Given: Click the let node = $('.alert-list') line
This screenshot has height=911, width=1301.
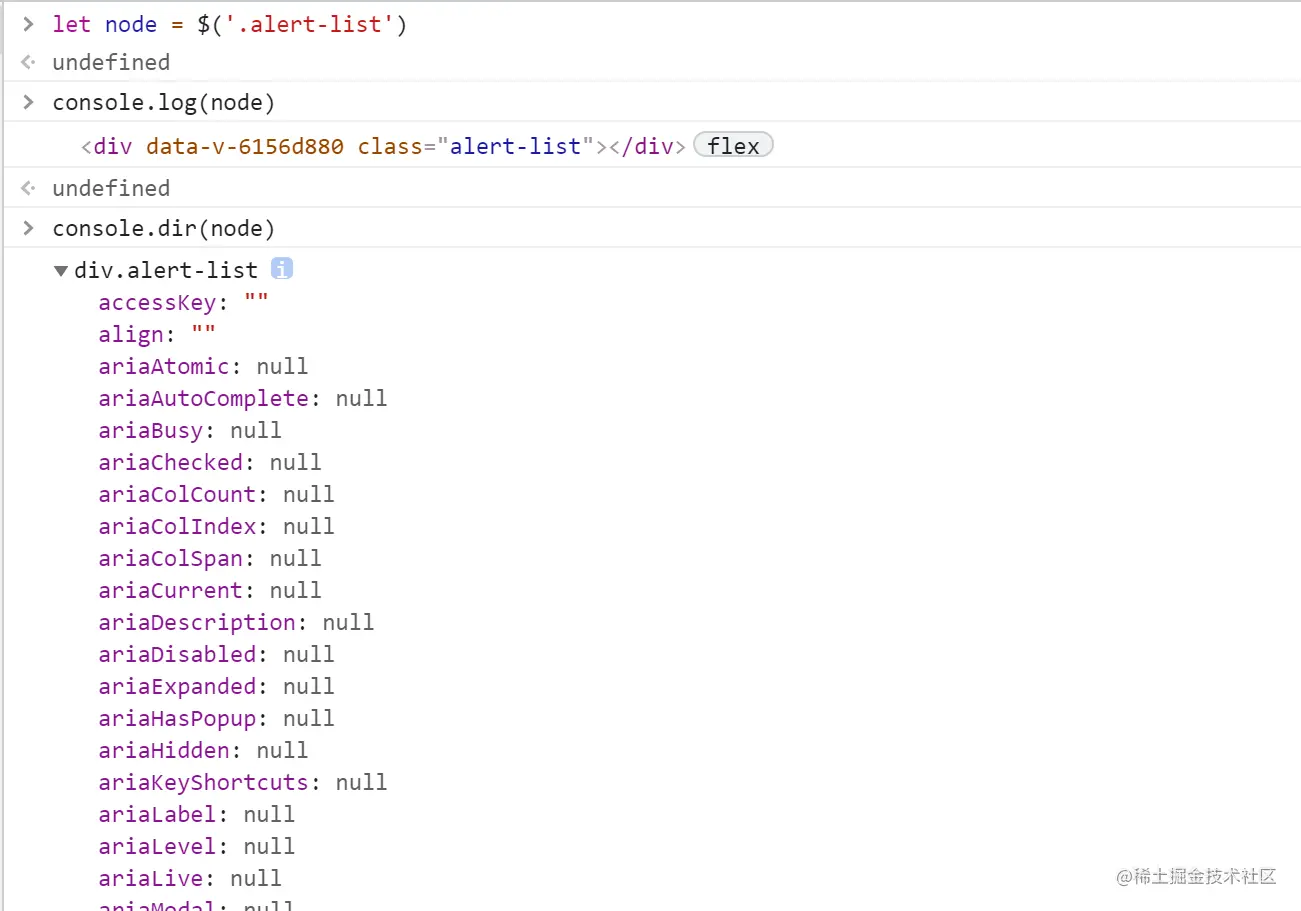Looking at the screenshot, I should pyautogui.click(x=230, y=24).
